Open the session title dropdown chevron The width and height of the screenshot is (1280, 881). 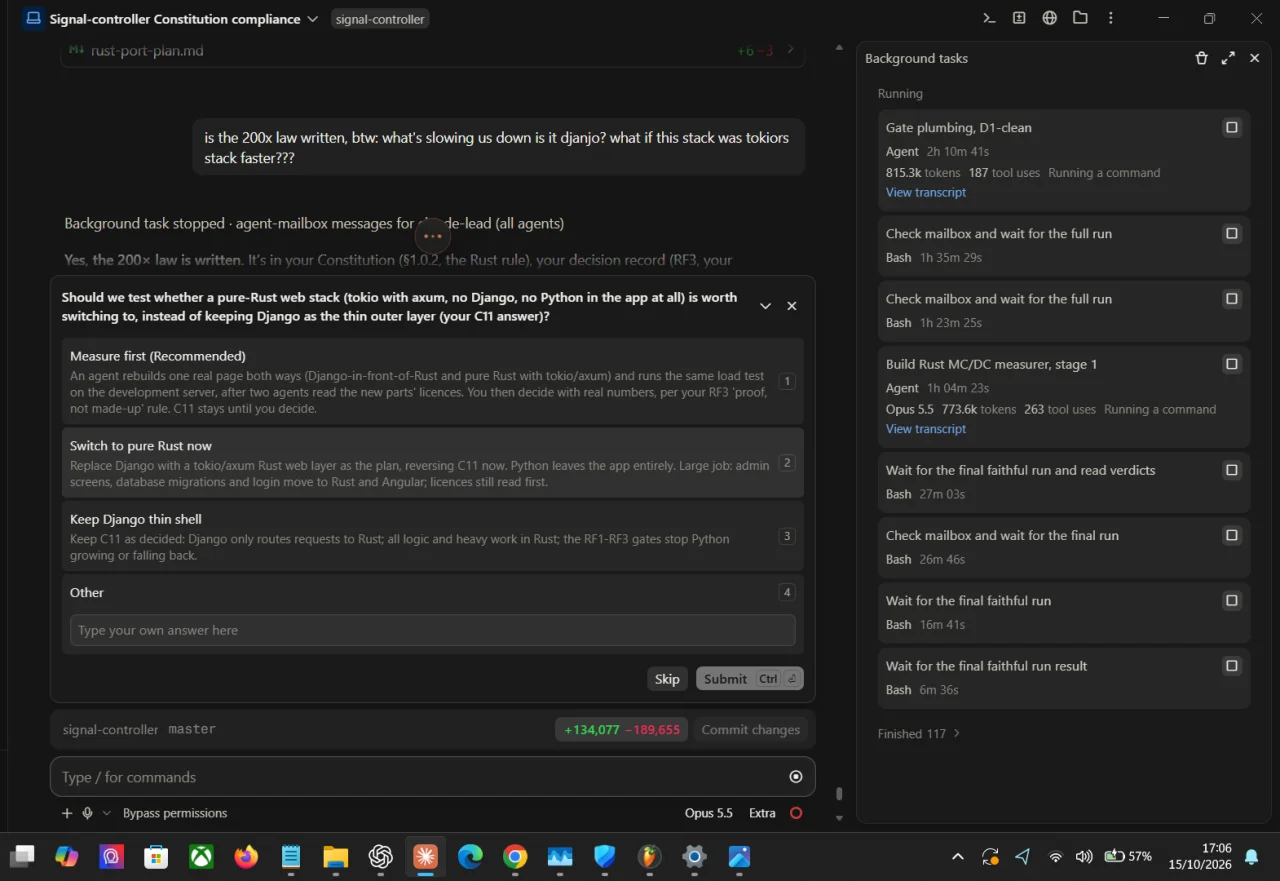tap(313, 19)
